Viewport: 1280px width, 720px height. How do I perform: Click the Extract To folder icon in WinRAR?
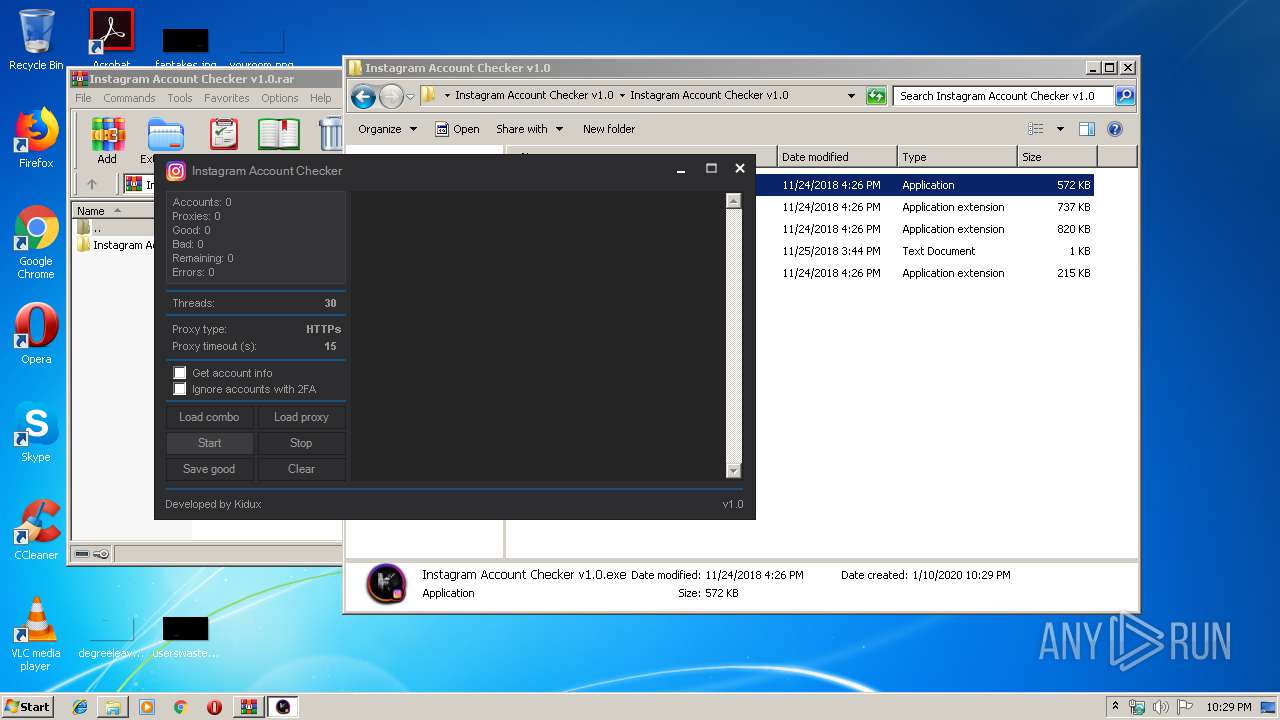point(165,134)
